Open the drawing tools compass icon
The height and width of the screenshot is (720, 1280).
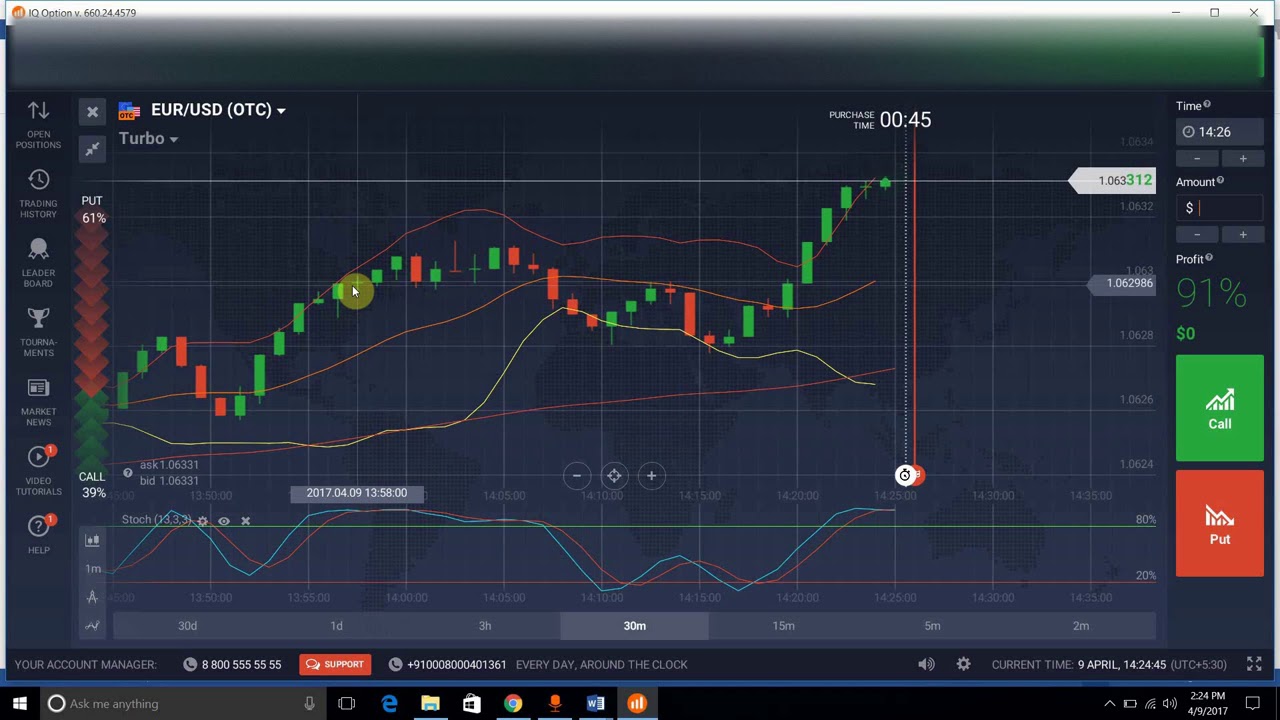coord(92,597)
